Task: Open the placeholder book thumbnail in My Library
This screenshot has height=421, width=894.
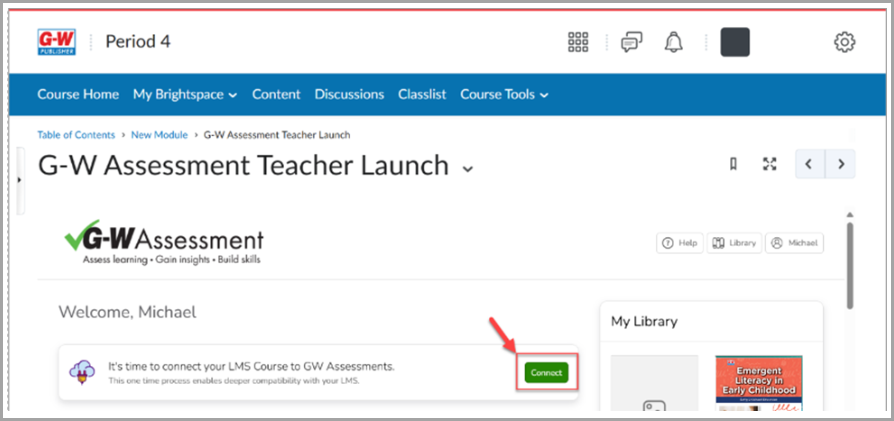Action: click(655, 383)
